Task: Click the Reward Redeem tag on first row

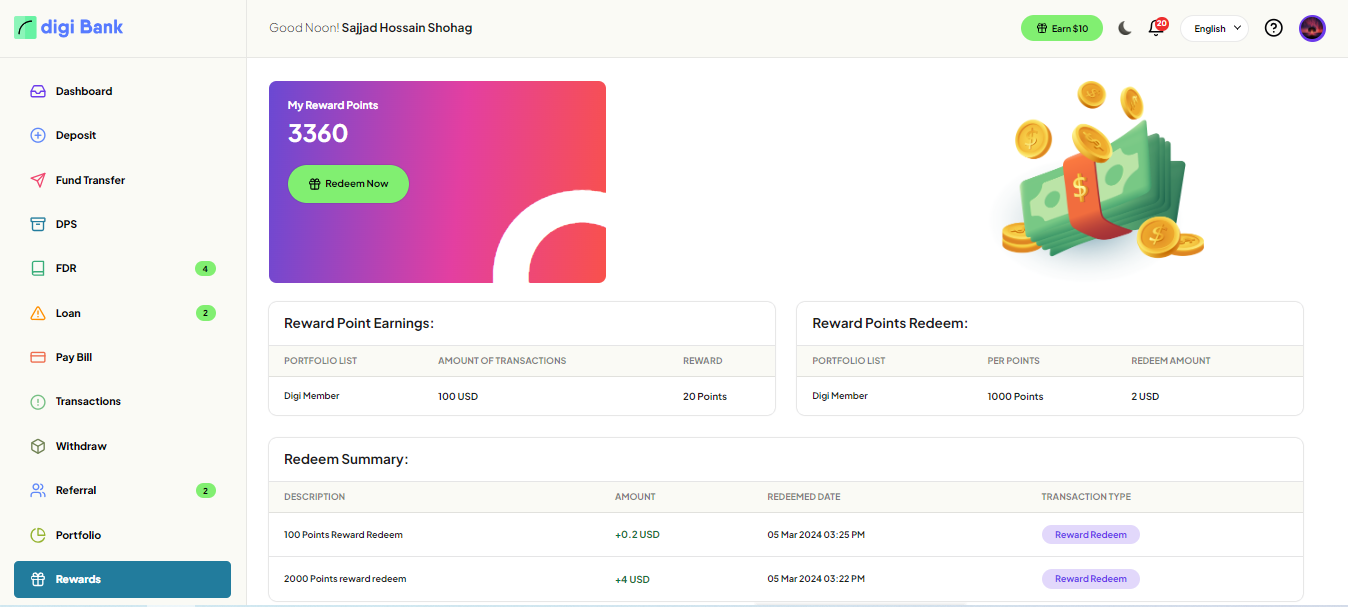Action: click(1090, 535)
